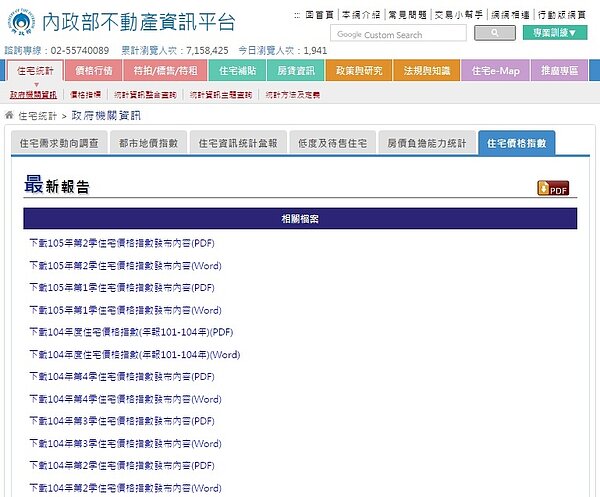600x497 pixels.
Task: Switch to the 住宅需求動向調查 tab
Action: (x=59, y=143)
